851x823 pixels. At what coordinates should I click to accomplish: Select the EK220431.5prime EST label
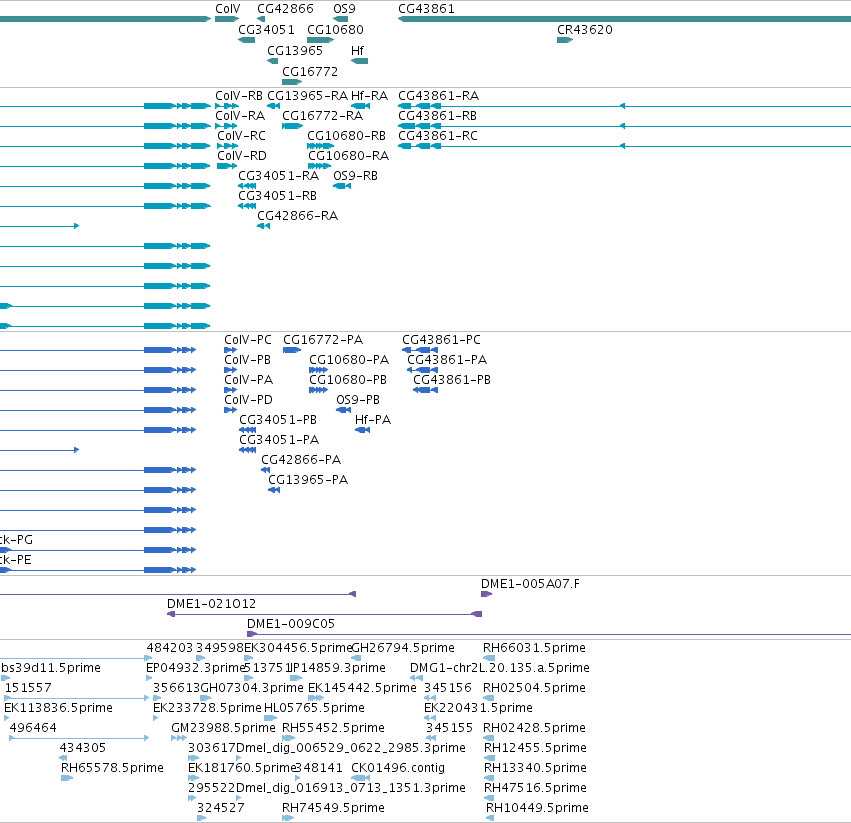pyautogui.click(x=478, y=708)
